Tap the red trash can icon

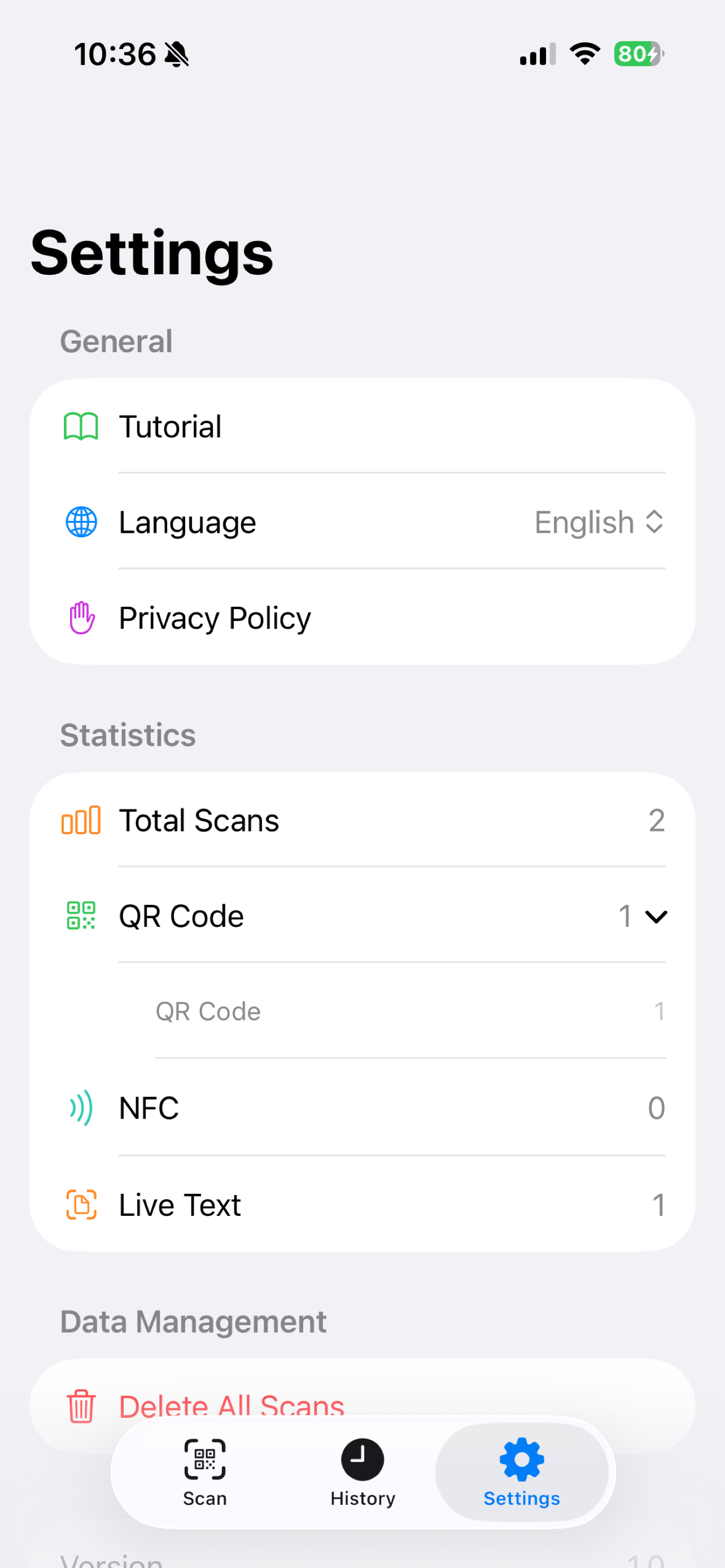click(81, 1406)
